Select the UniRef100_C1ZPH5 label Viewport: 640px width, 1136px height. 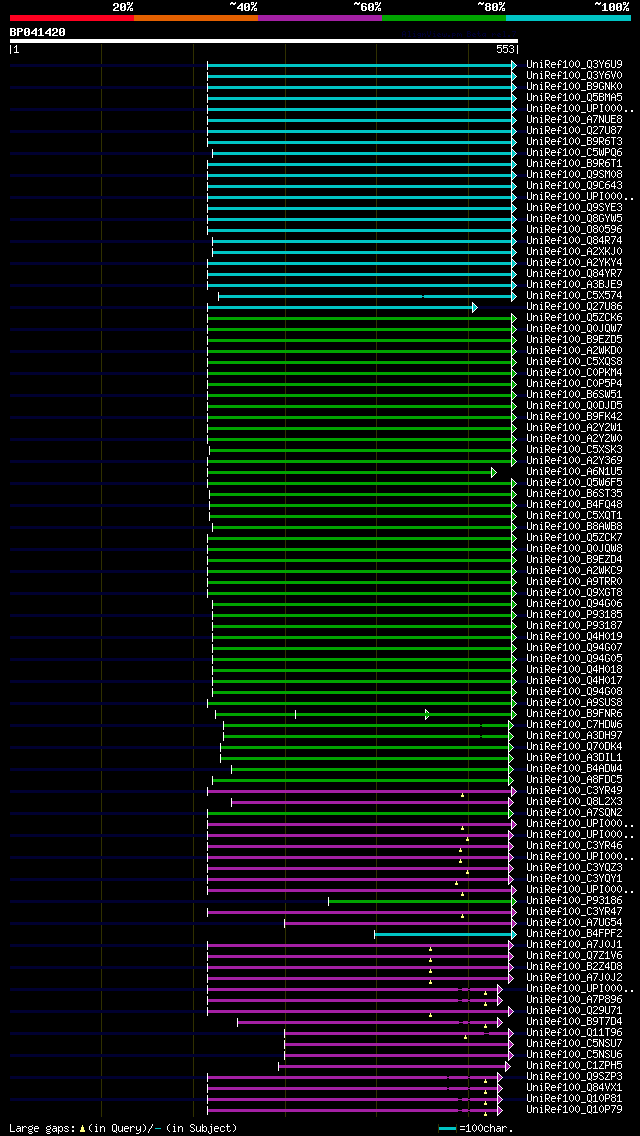(574, 1065)
